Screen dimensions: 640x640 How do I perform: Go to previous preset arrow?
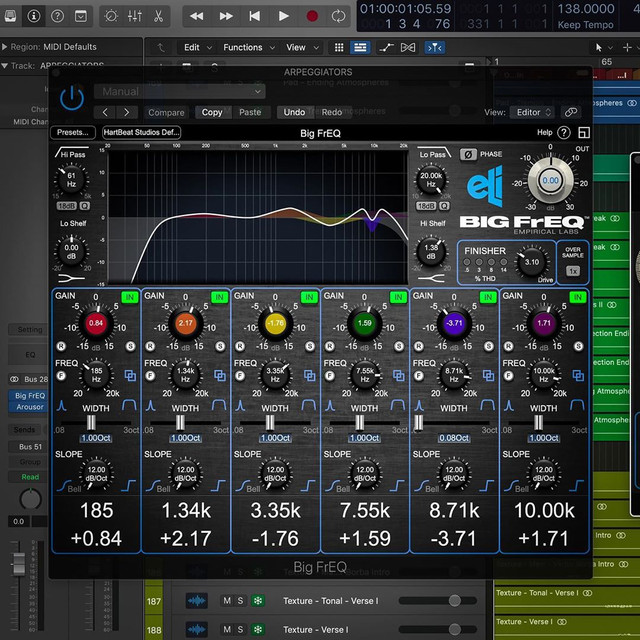105,112
